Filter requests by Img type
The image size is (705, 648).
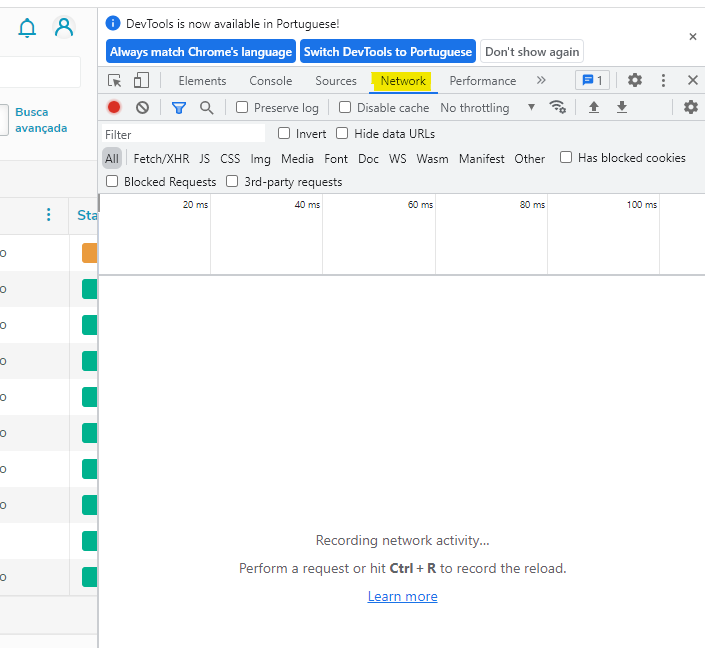point(260,159)
